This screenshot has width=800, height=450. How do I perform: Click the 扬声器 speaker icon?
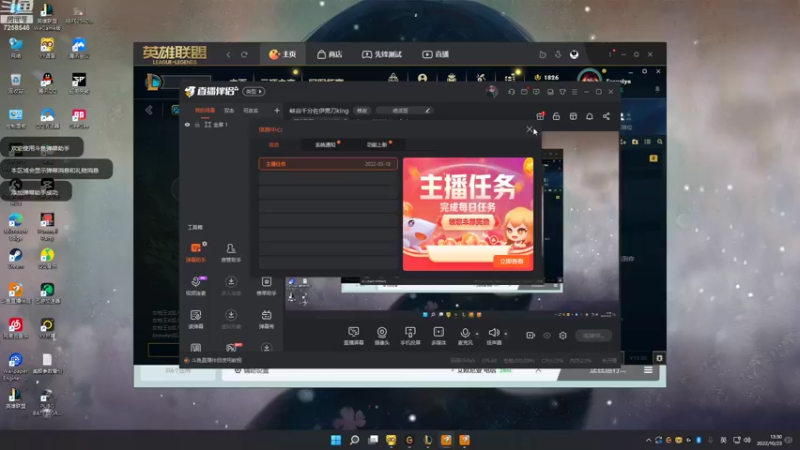coord(493,334)
